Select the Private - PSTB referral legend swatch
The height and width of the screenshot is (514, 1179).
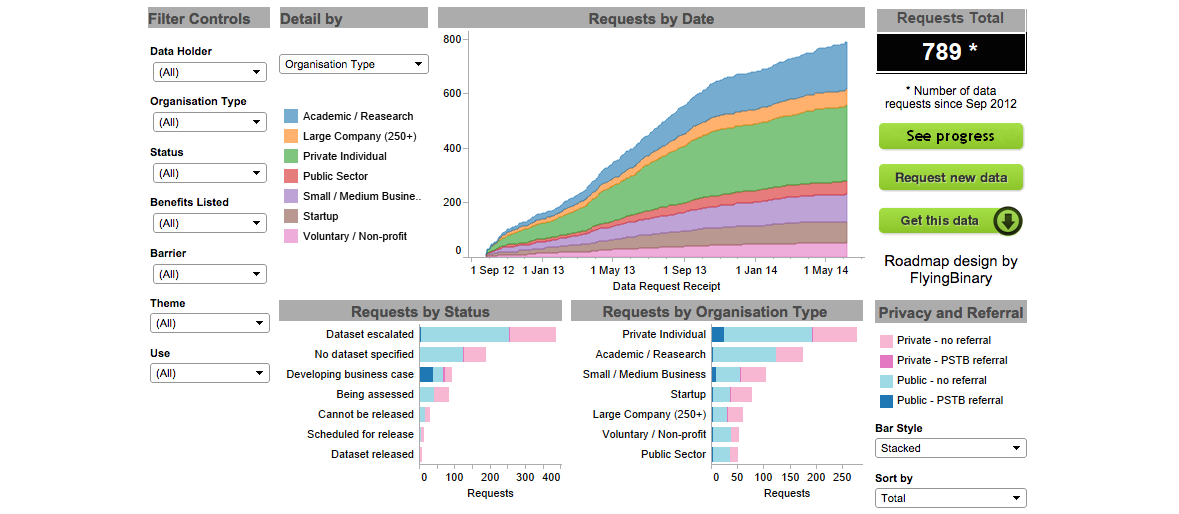(886, 361)
